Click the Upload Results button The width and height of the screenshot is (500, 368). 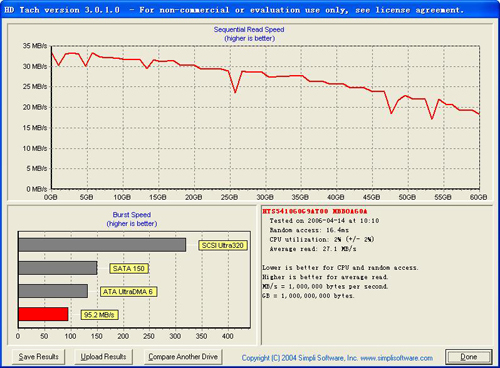pos(103,357)
